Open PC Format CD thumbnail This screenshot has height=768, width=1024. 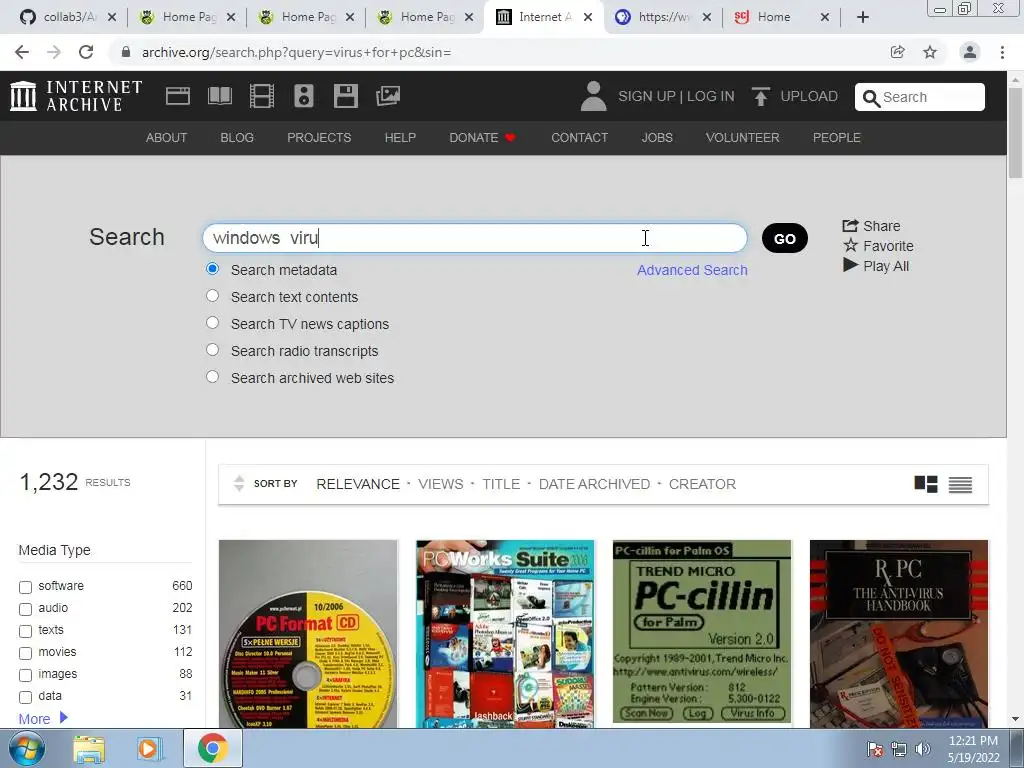308,634
